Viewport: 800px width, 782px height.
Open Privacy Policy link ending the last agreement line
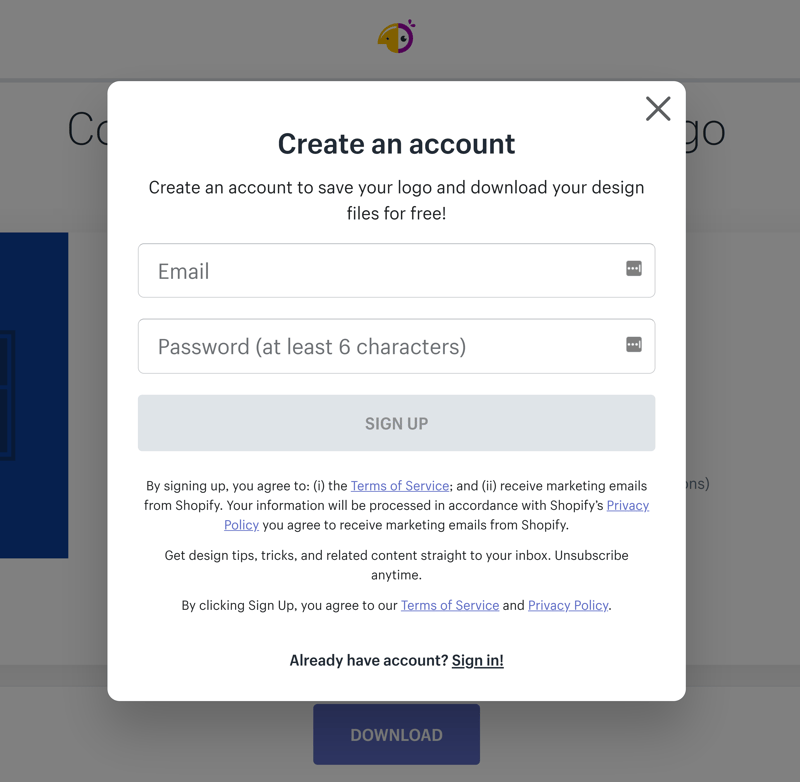click(568, 605)
